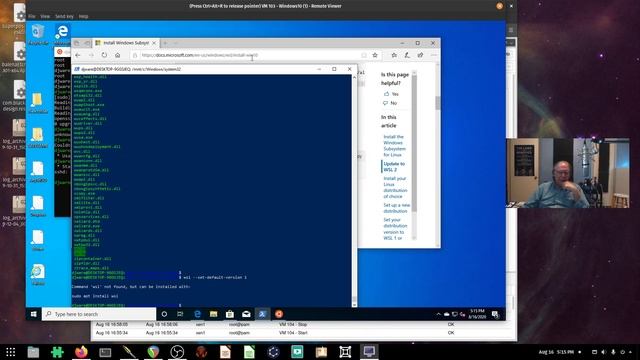Viewport: 640px width, 360px height.
Task: Launch Chrome from the host dock
Action: (153, 351)
